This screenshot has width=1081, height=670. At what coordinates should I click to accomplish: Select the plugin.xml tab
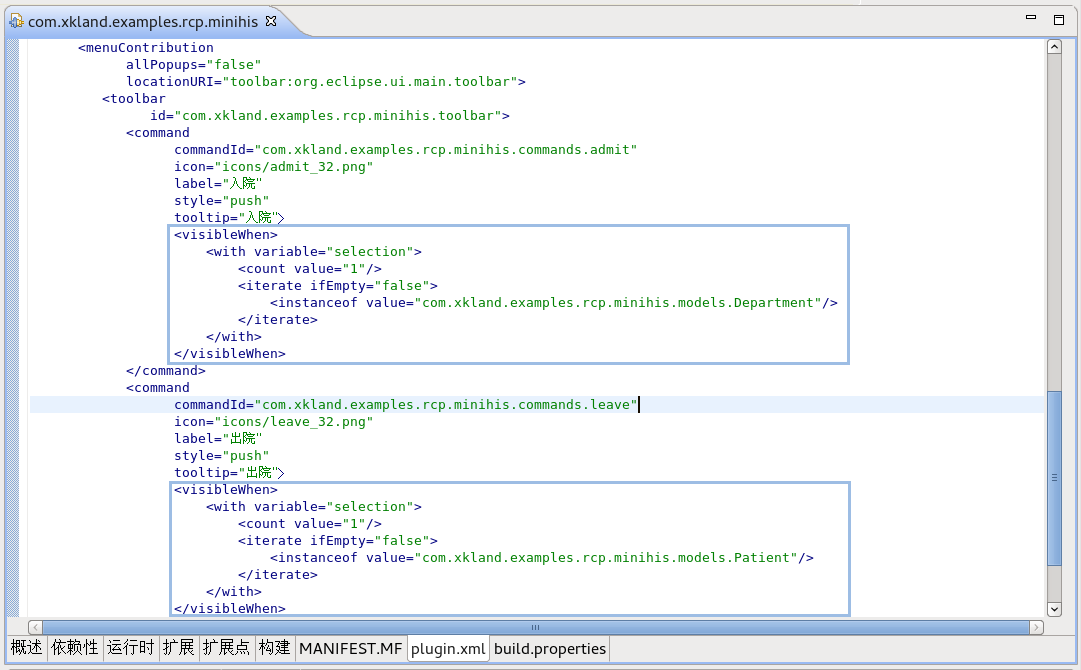click(x=448, y=649)
